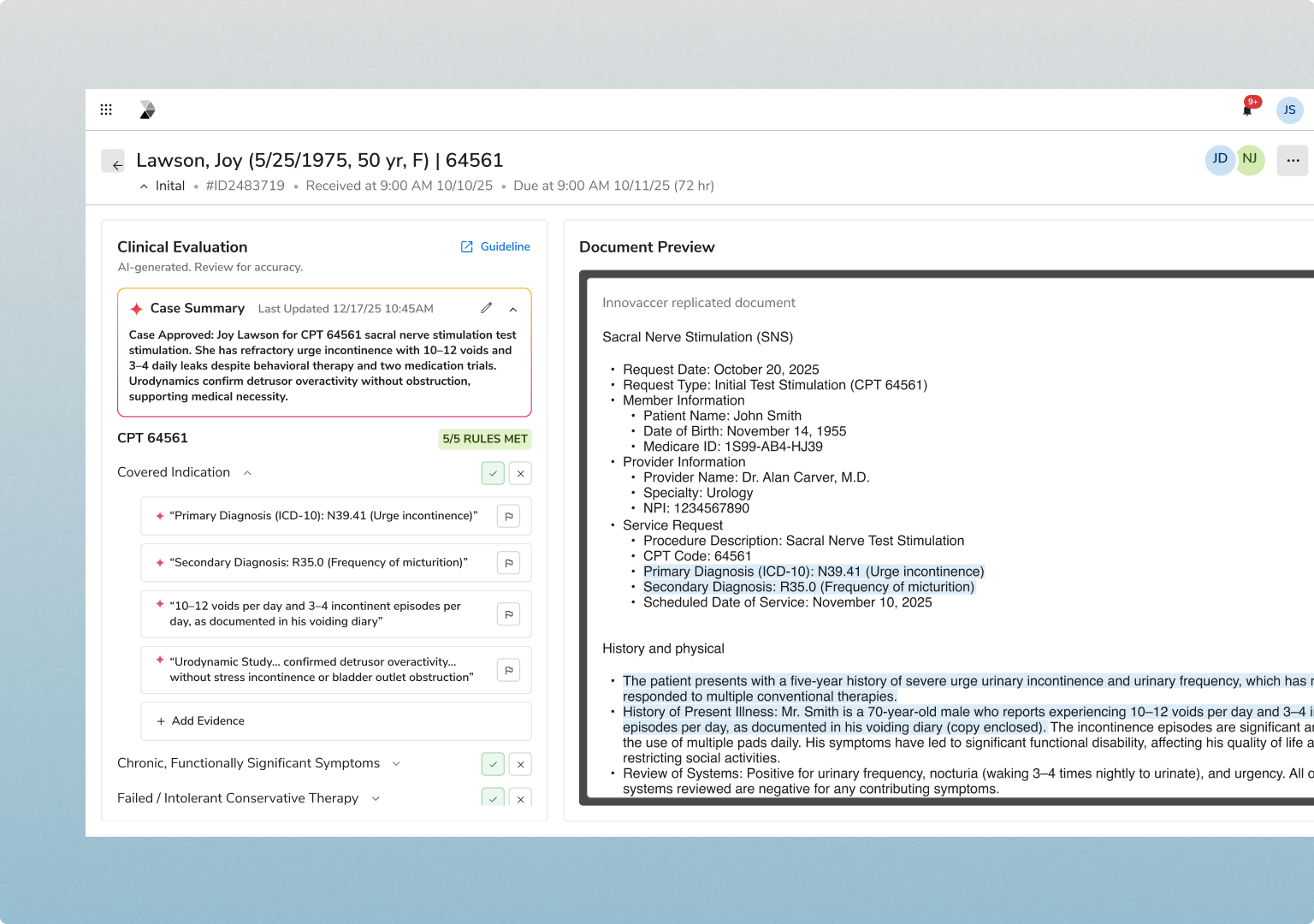Edit the Case Summary with the pencil icon
Image resolution: width=1314 pixels, height=924 pixels.
(486, 308)
